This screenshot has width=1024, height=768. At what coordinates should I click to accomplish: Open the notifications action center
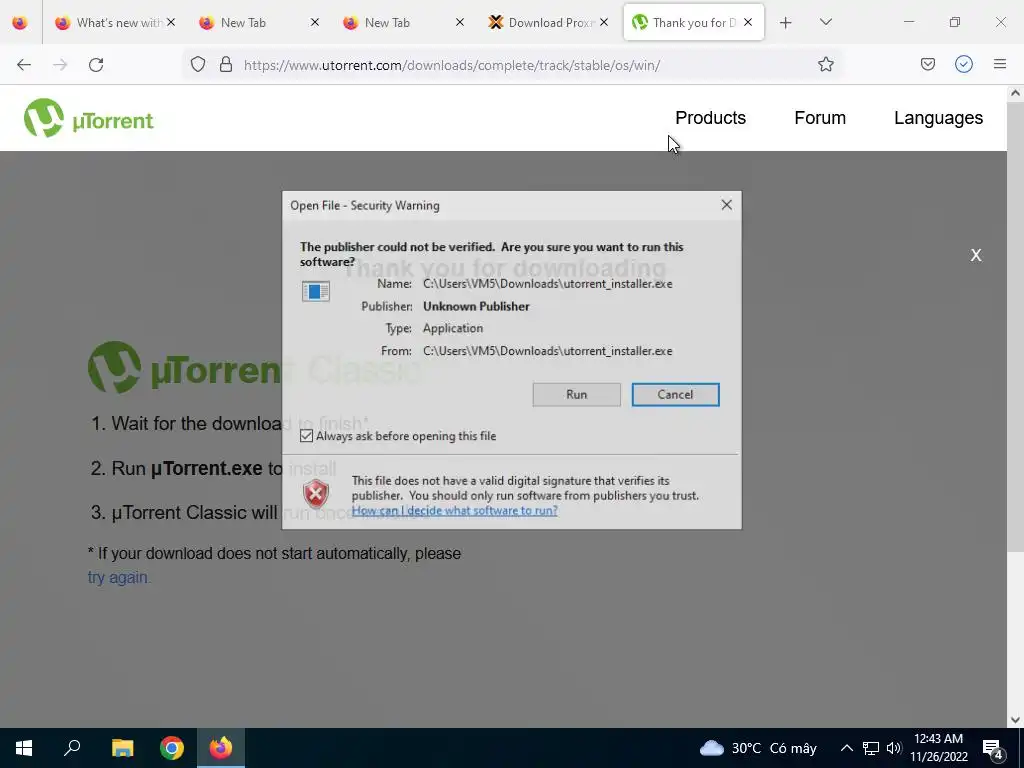point(993,749)
